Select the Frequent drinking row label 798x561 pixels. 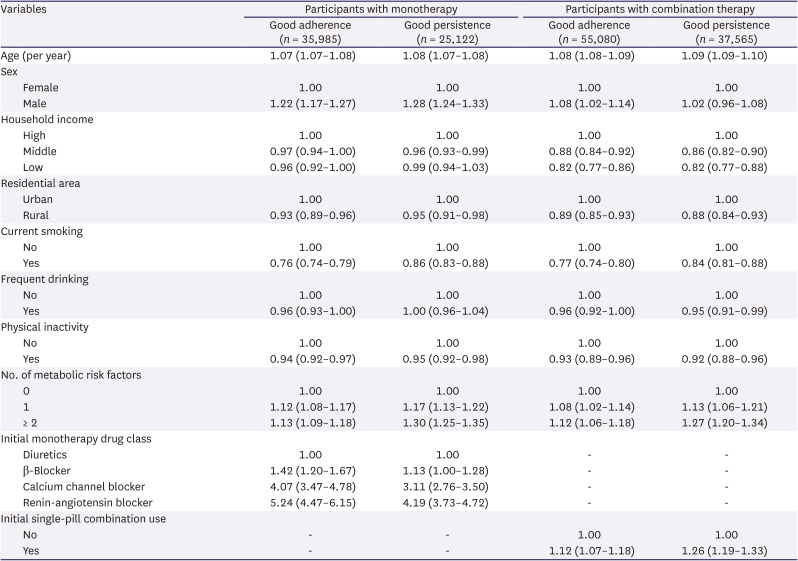(46, 280)
